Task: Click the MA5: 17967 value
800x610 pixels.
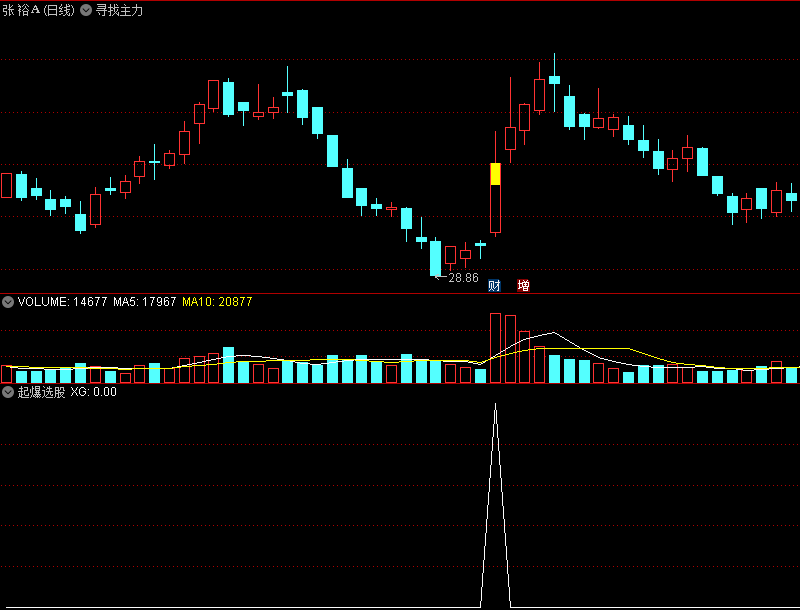Action: (144, 302)
